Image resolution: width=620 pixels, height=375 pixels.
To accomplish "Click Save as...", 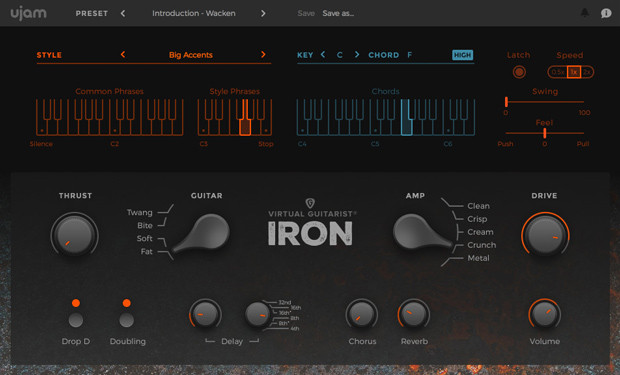I will point(338,13).
